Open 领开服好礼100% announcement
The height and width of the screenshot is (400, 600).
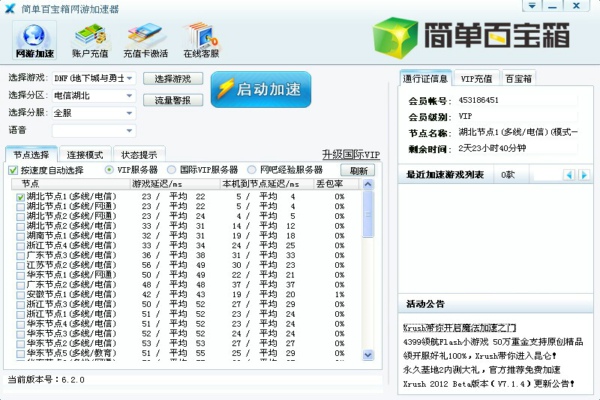pos(479,356)
